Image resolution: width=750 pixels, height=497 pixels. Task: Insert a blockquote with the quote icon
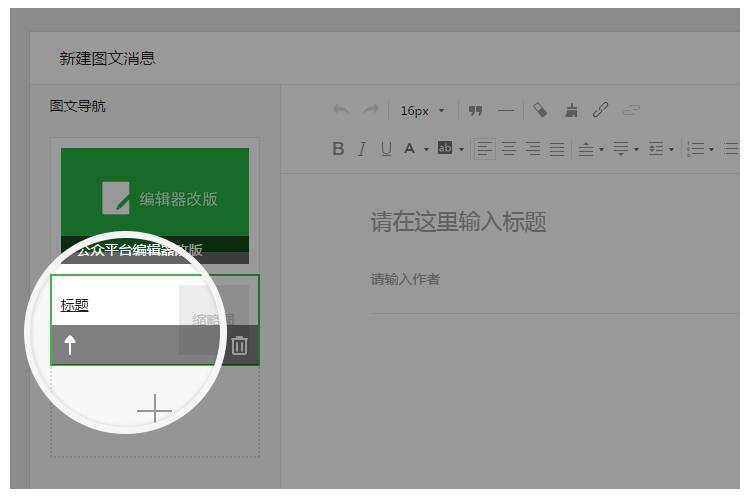click(x=476, y=110)
